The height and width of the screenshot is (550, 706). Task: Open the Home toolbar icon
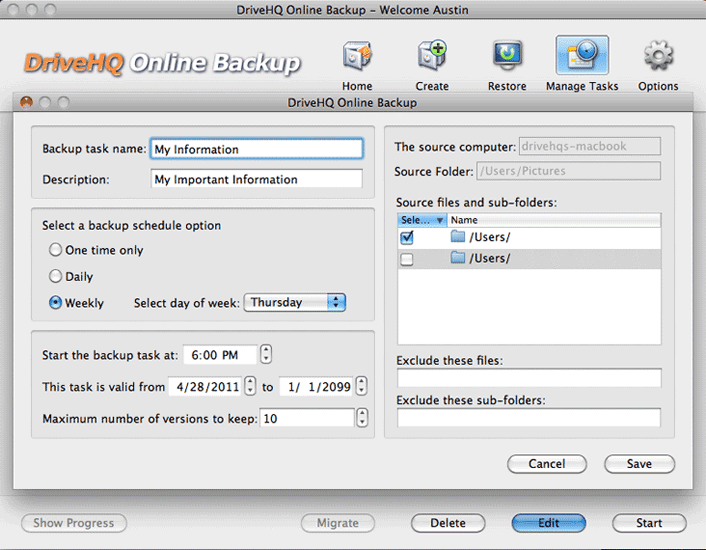357,56
